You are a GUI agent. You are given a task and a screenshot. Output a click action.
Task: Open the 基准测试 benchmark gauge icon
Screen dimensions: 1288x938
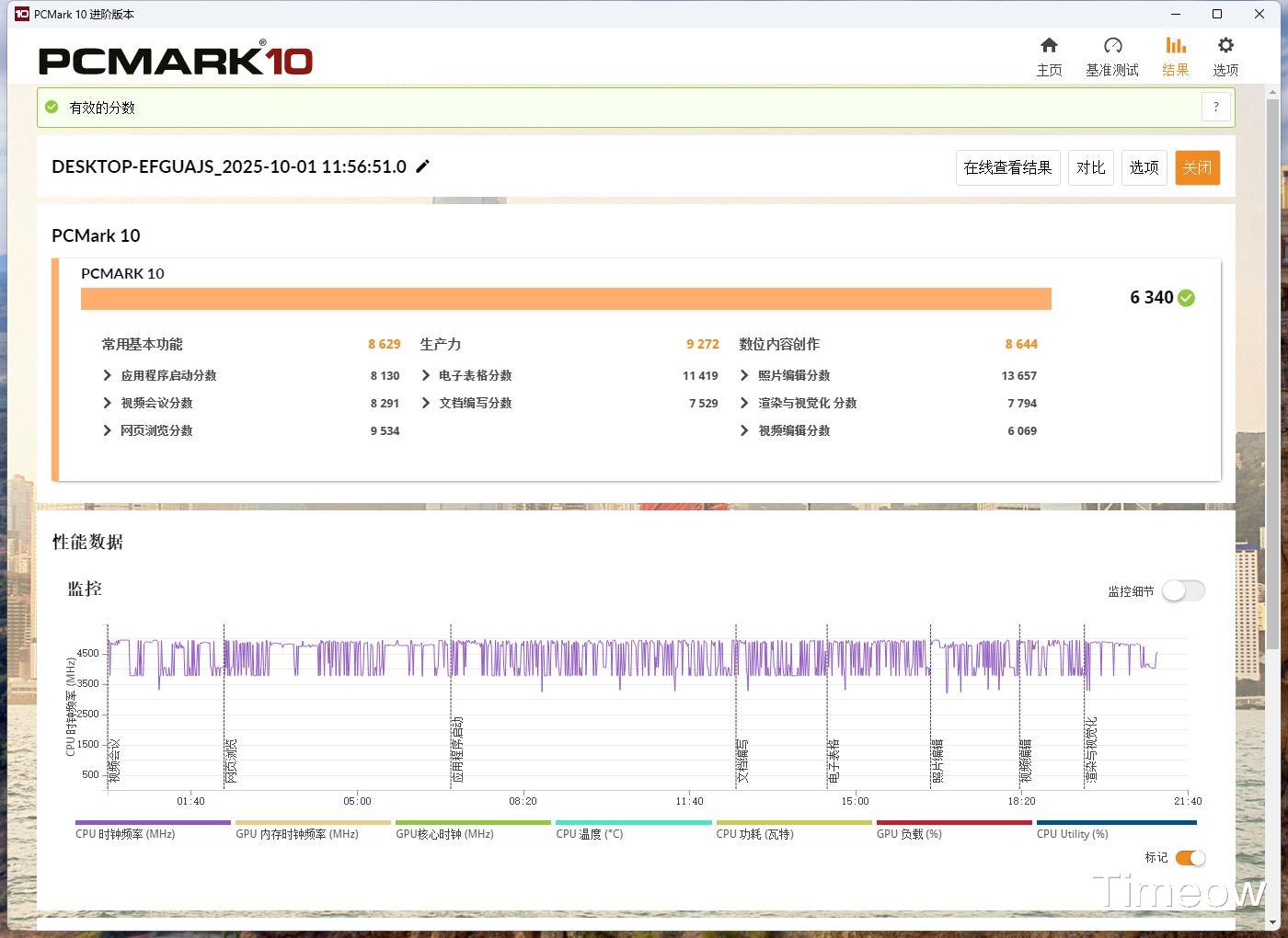[1112, 45]
